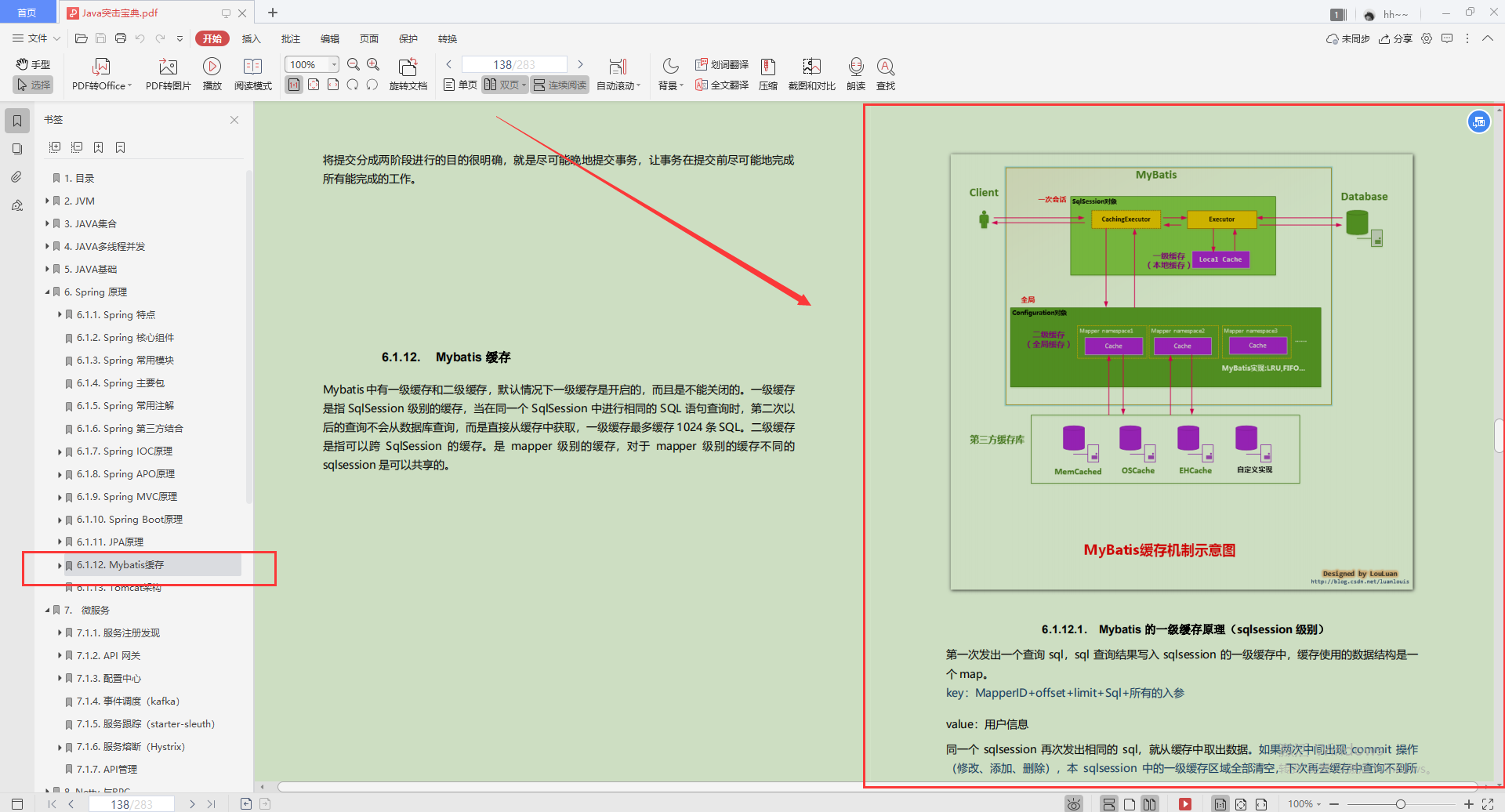Viewport: 1505px width, 812px height.
Task: Enable 单页 single page view
Action: point(459,85)
